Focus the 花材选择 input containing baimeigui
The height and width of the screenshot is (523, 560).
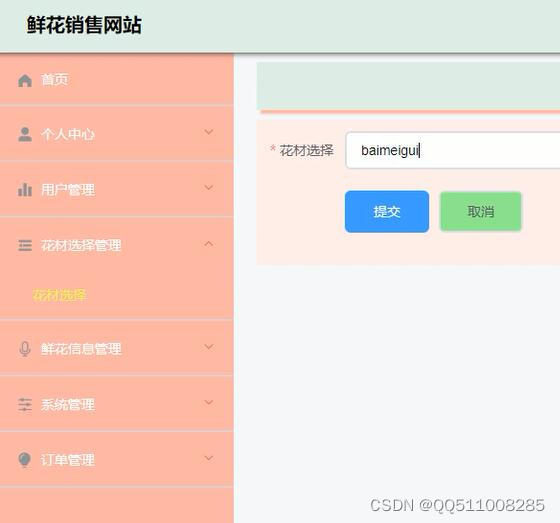452,150
